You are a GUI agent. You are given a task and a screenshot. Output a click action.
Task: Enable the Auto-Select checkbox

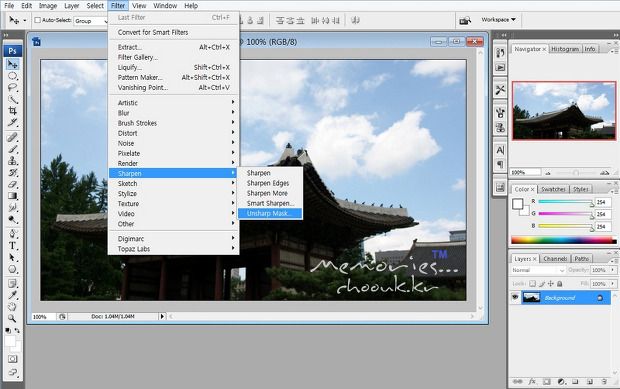click(x=38, y=20)
